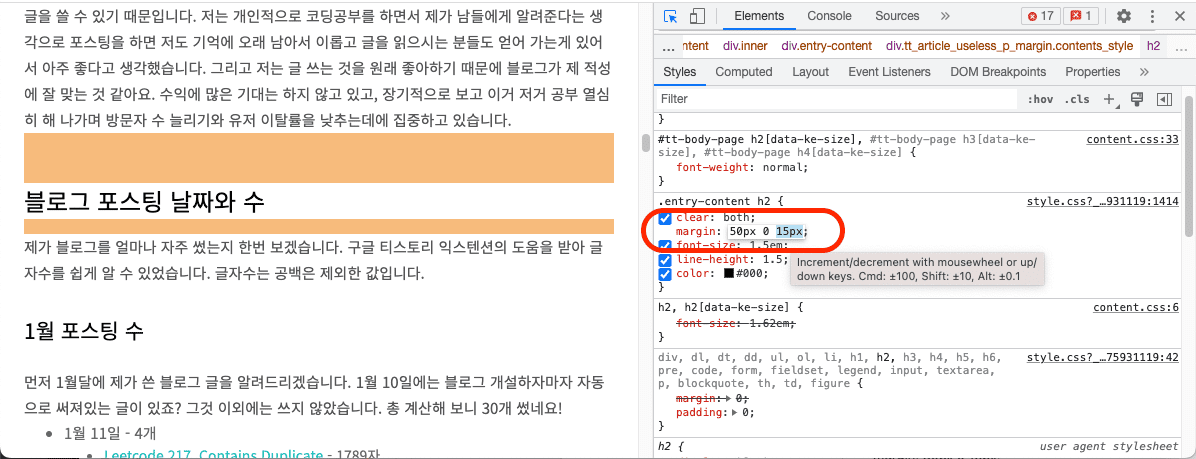
Task: Show more main DevTools tabs chevron
Action: pos(945,16)
